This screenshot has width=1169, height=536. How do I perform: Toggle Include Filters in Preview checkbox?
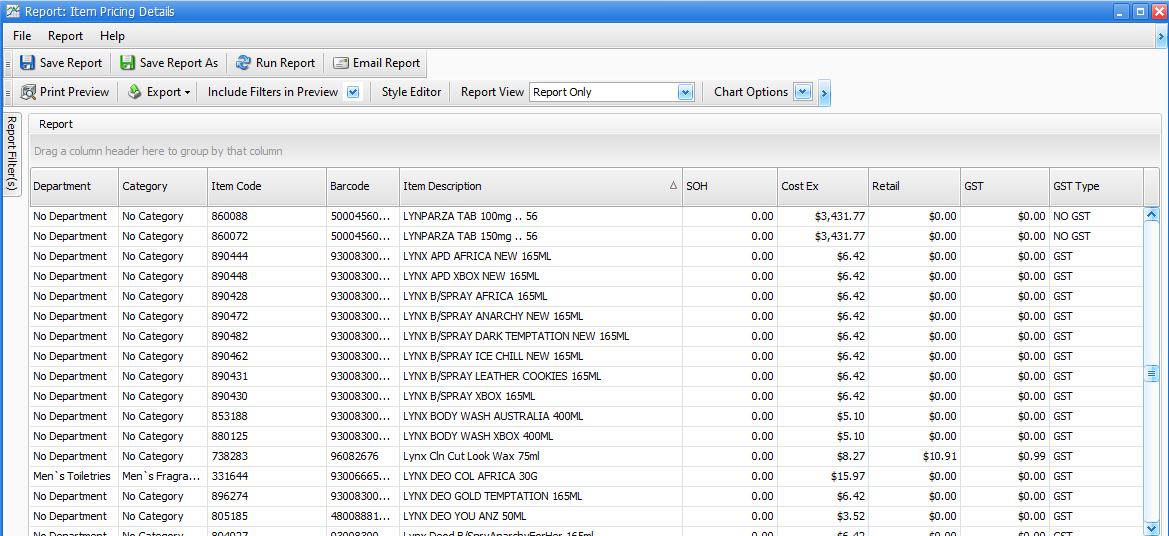point(353,92)
